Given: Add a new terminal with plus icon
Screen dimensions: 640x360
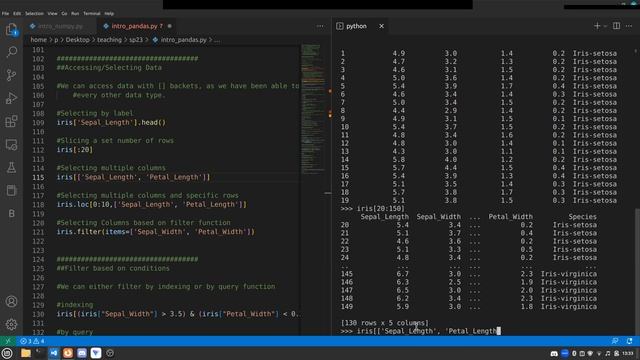Looking at the screenshot, I should [x=597, y=26].
